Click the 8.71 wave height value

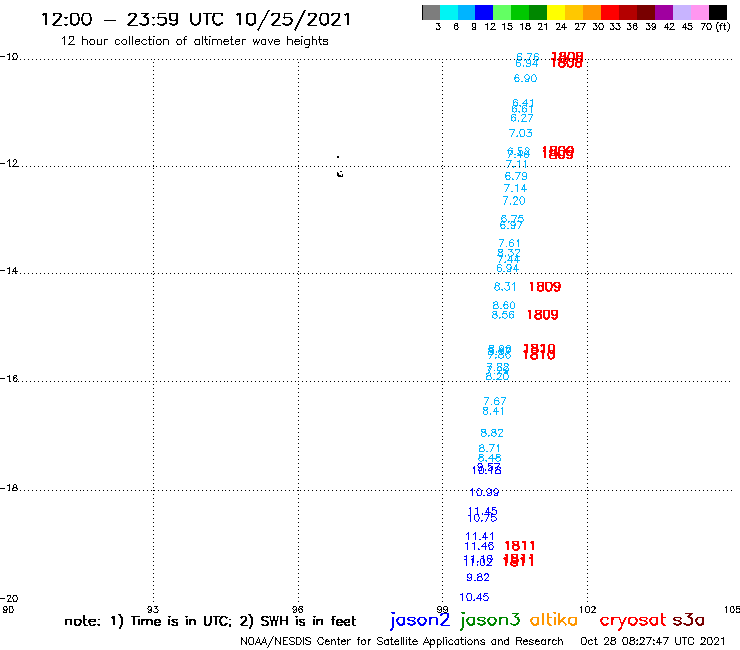coord(489,448)
